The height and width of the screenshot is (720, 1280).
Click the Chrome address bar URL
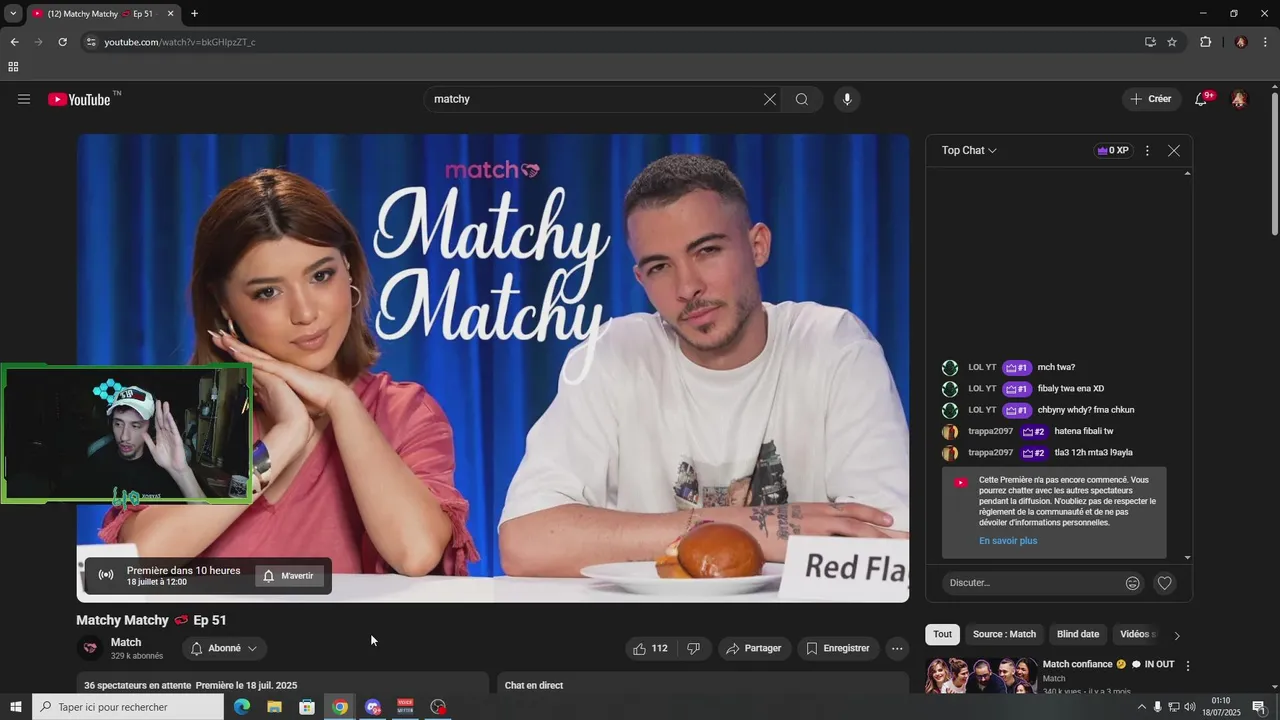(x=180, y=42)
